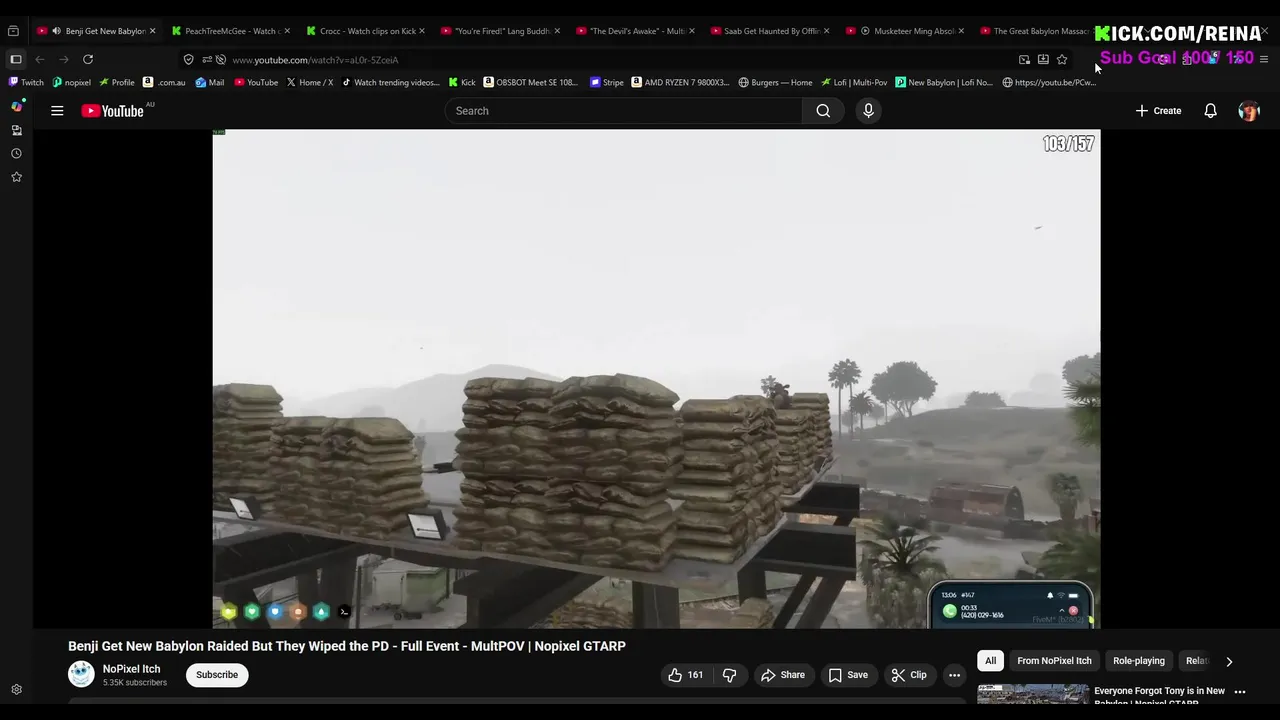This screenshot has width=1280, height=720.
Task: Open OBSBOT Meet SE bookmark
Action: (531, 82)
